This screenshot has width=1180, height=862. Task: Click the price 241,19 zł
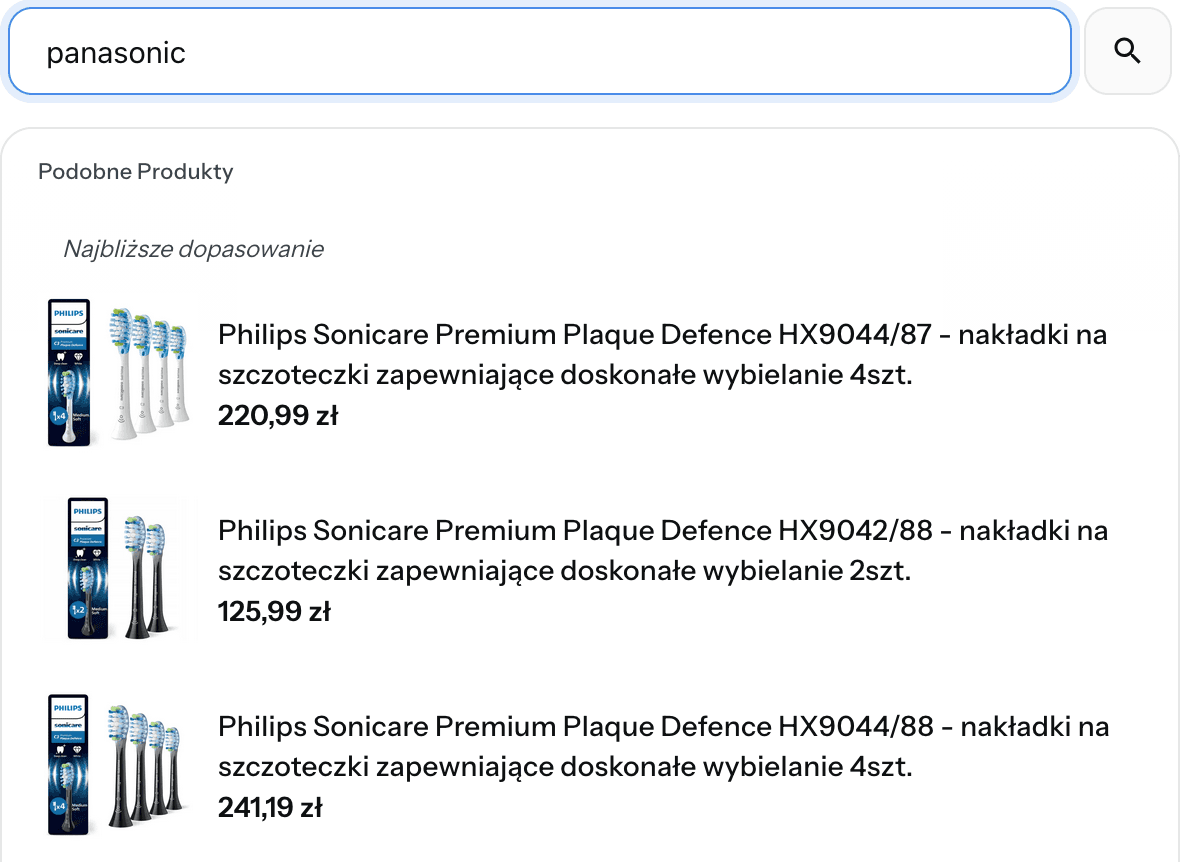(x=270, y=806)
